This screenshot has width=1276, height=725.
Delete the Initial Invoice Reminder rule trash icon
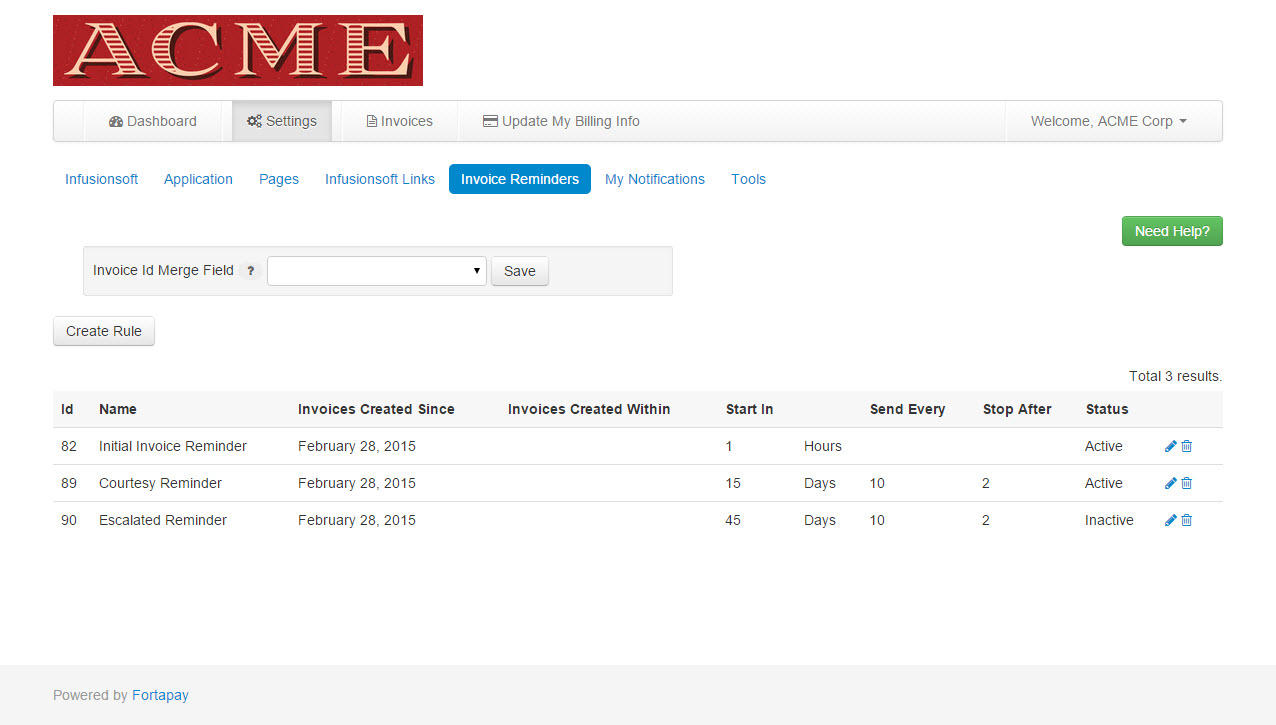1187,446
